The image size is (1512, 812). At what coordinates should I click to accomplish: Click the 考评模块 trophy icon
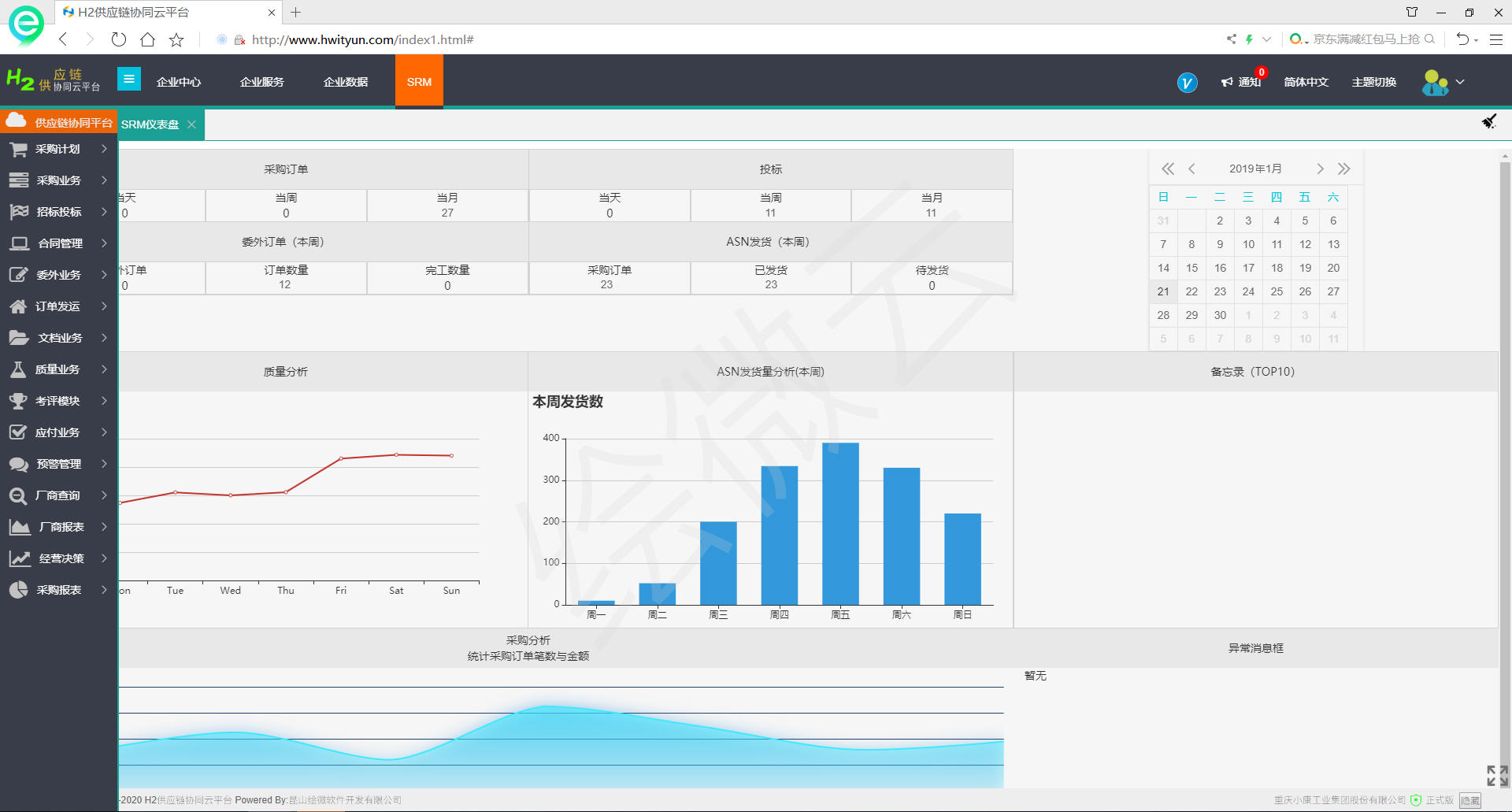click(18, 401)
